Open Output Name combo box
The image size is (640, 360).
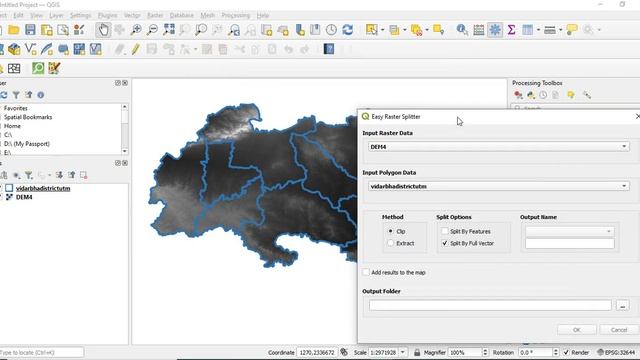coord(569,231)
